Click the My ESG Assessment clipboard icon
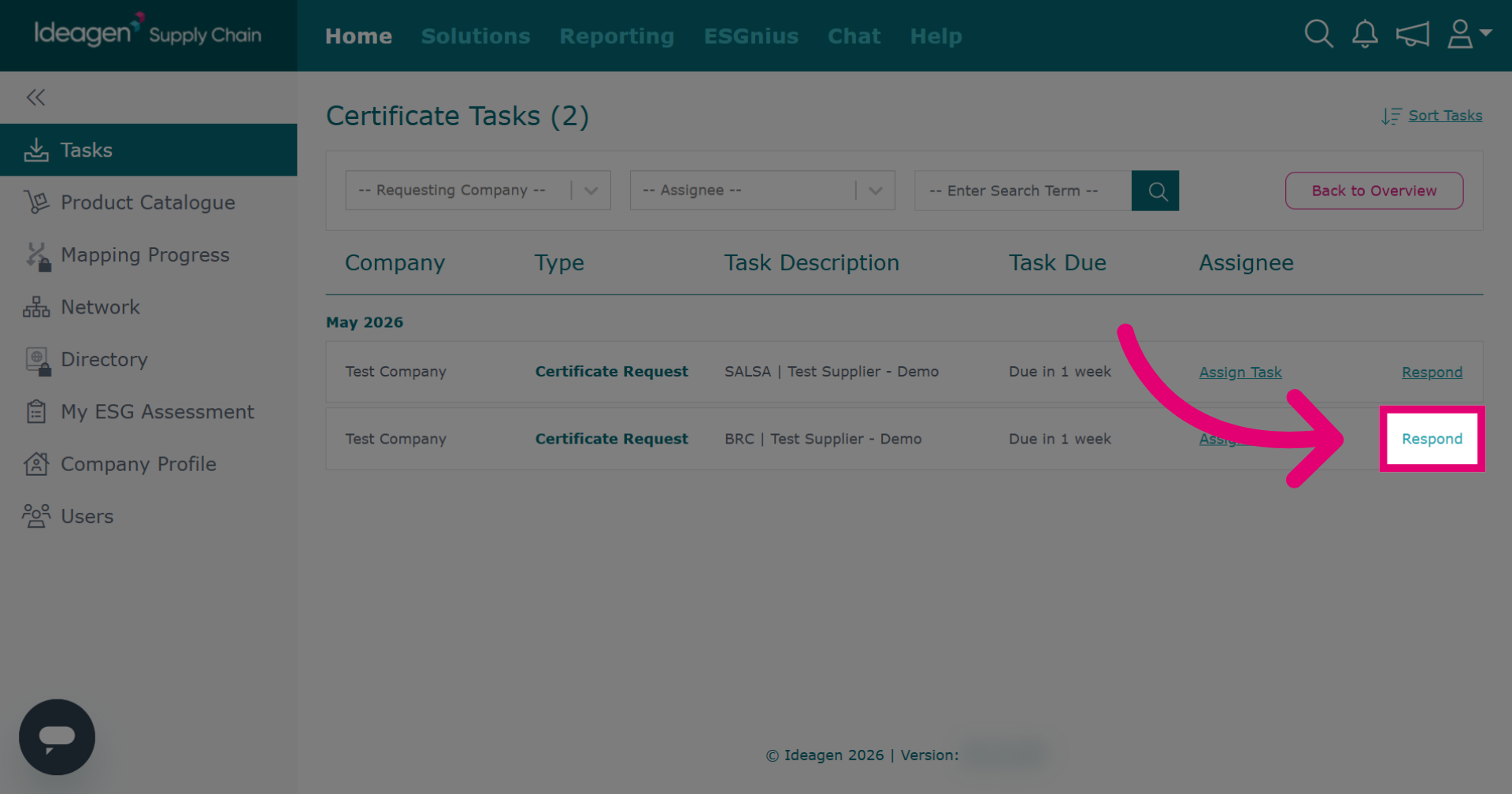This screenshot has width=1512, height=794. (x=36, y=412)
